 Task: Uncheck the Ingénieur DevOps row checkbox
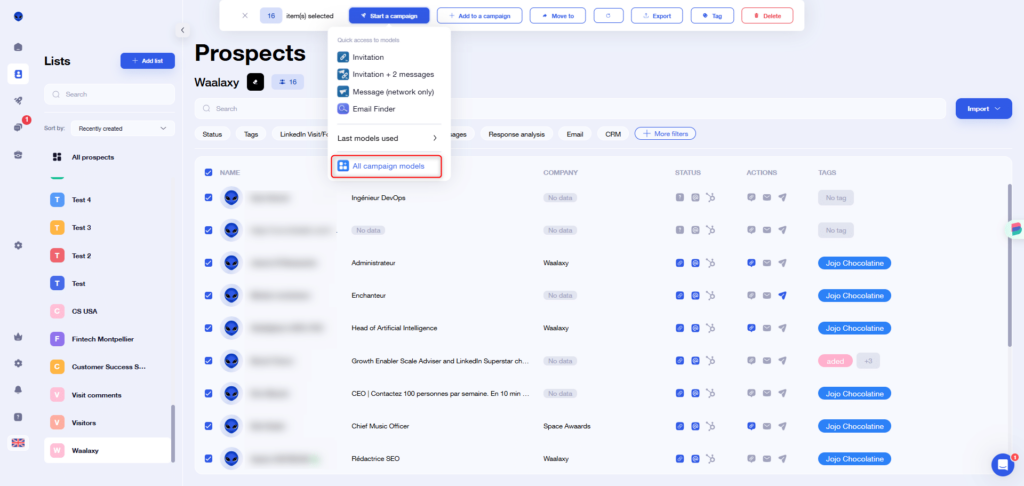pyautogui.click(x=208, y=197)
